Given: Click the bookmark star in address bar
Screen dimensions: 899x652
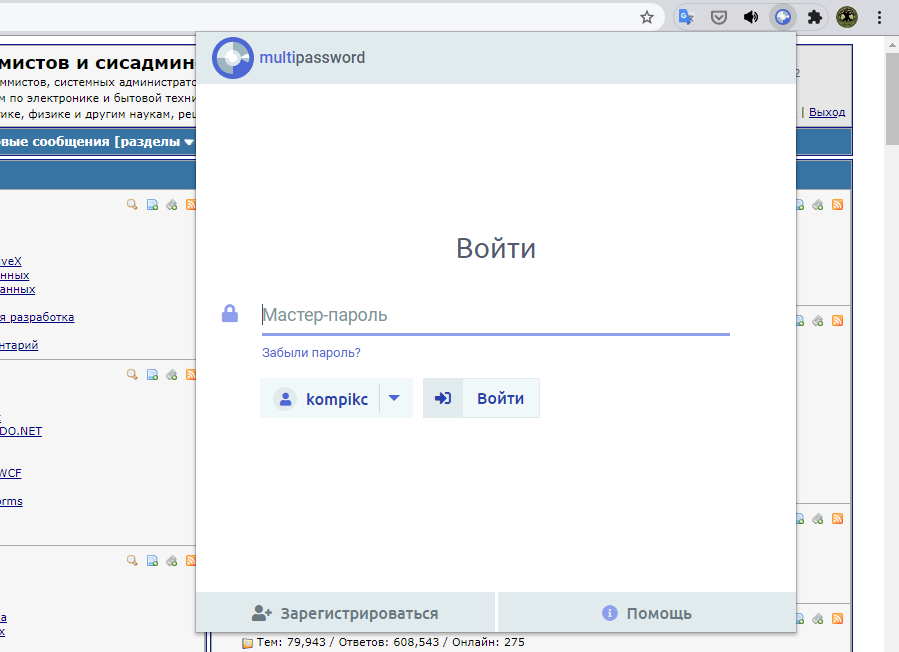Looking at the screenshot, I should tap(647, 17).
